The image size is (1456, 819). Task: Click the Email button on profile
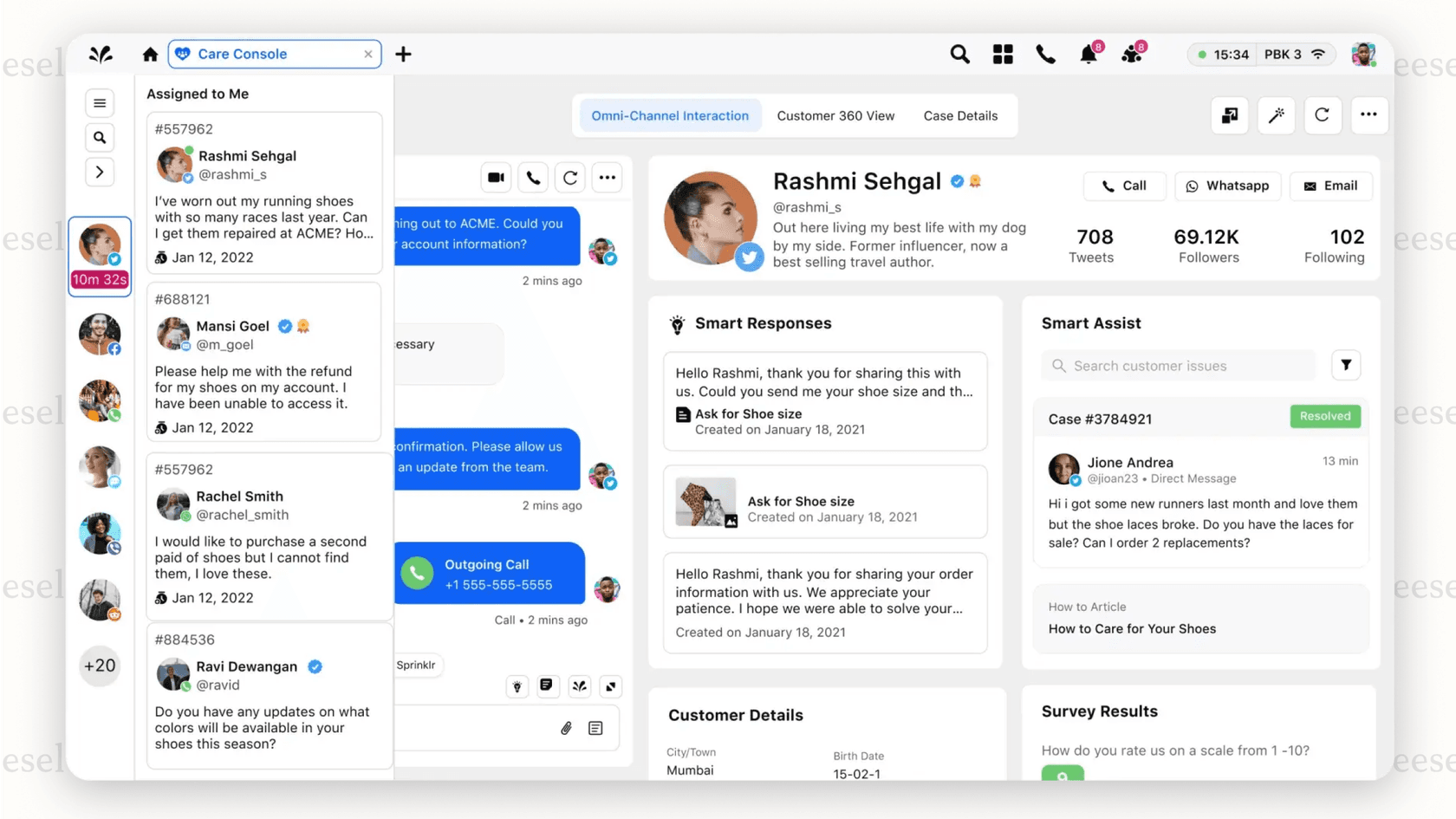click(1330, 185)
